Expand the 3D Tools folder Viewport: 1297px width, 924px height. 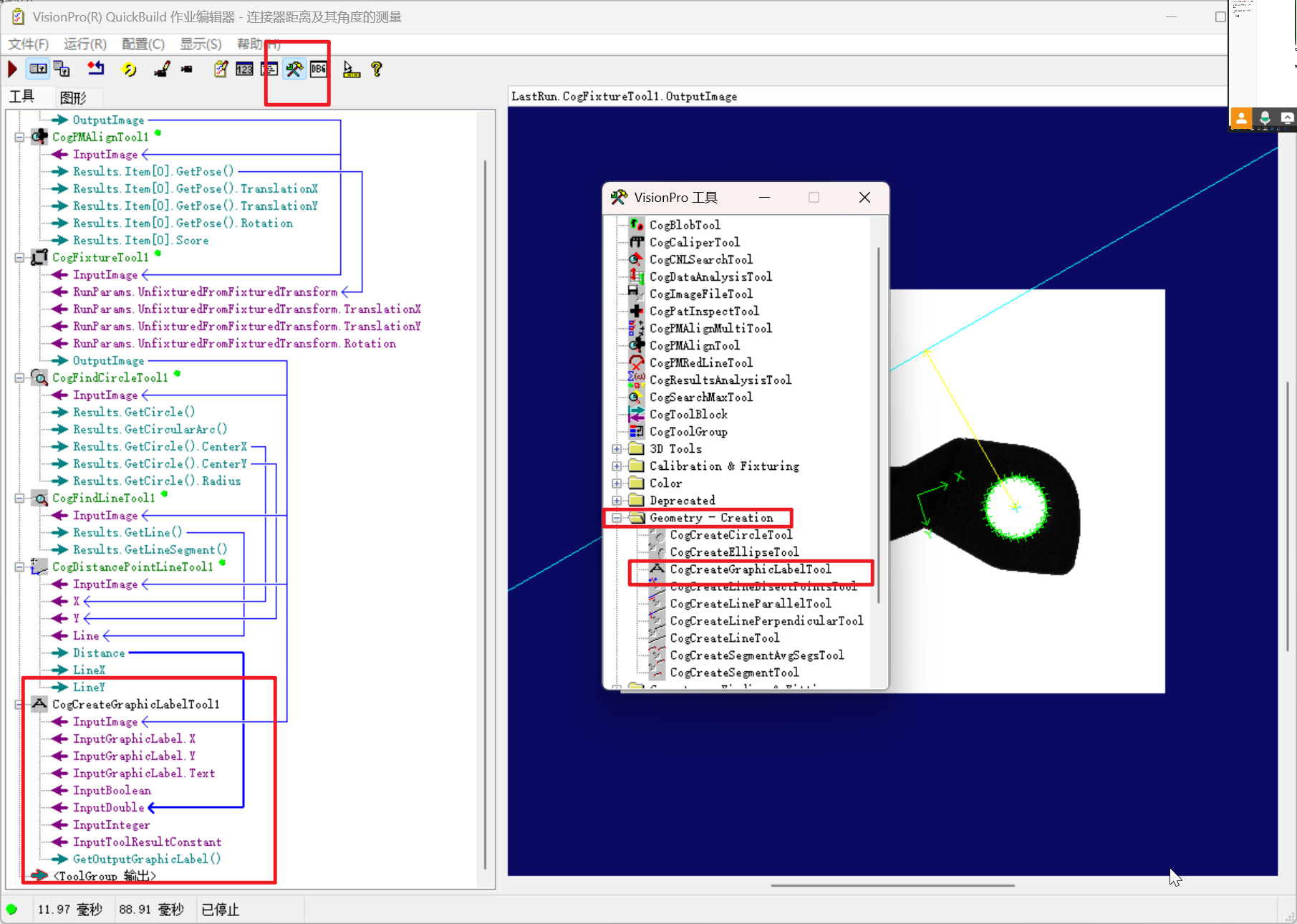click(617, 449)
